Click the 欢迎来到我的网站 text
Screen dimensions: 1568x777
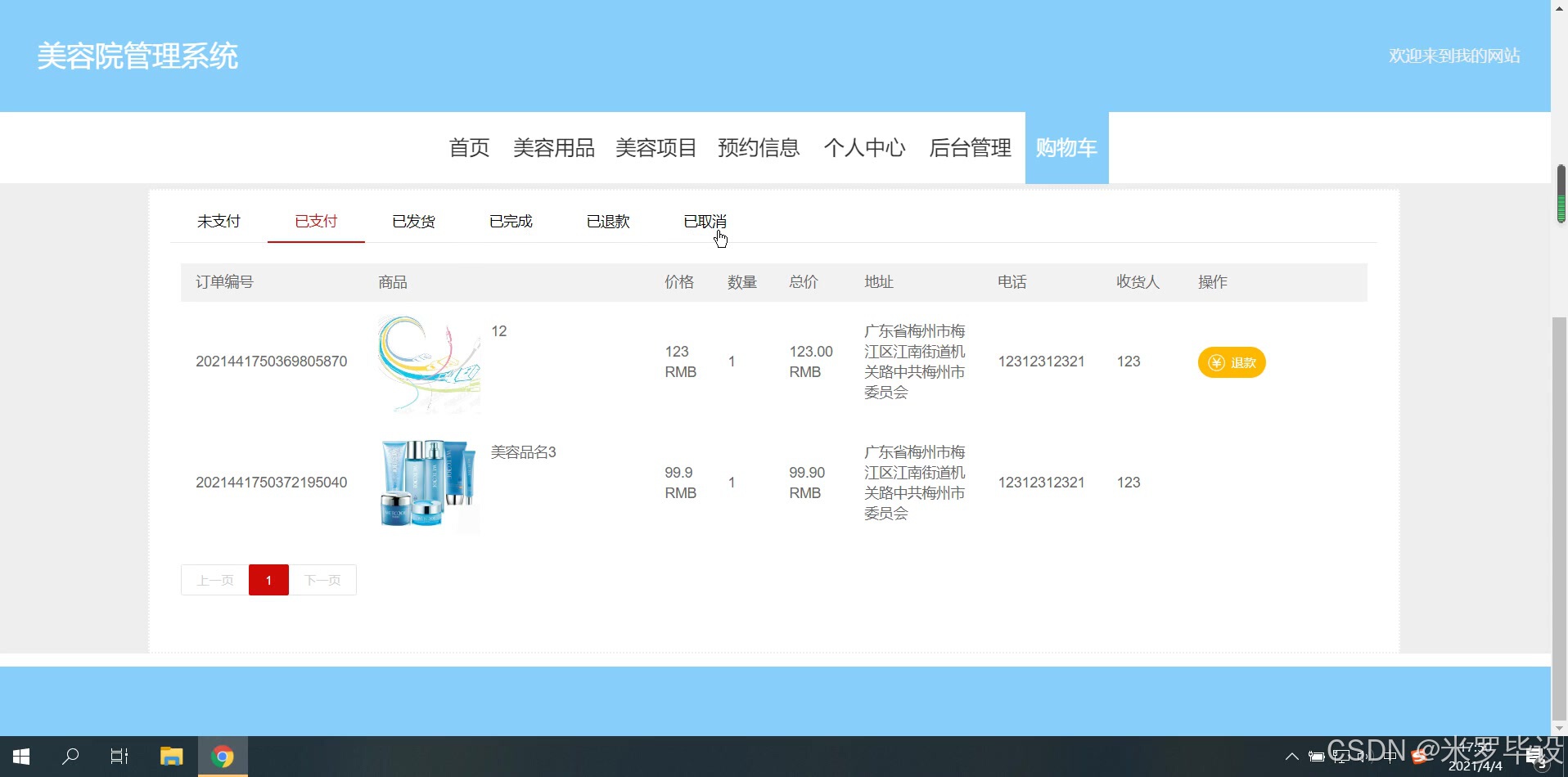pos(1454,56)
